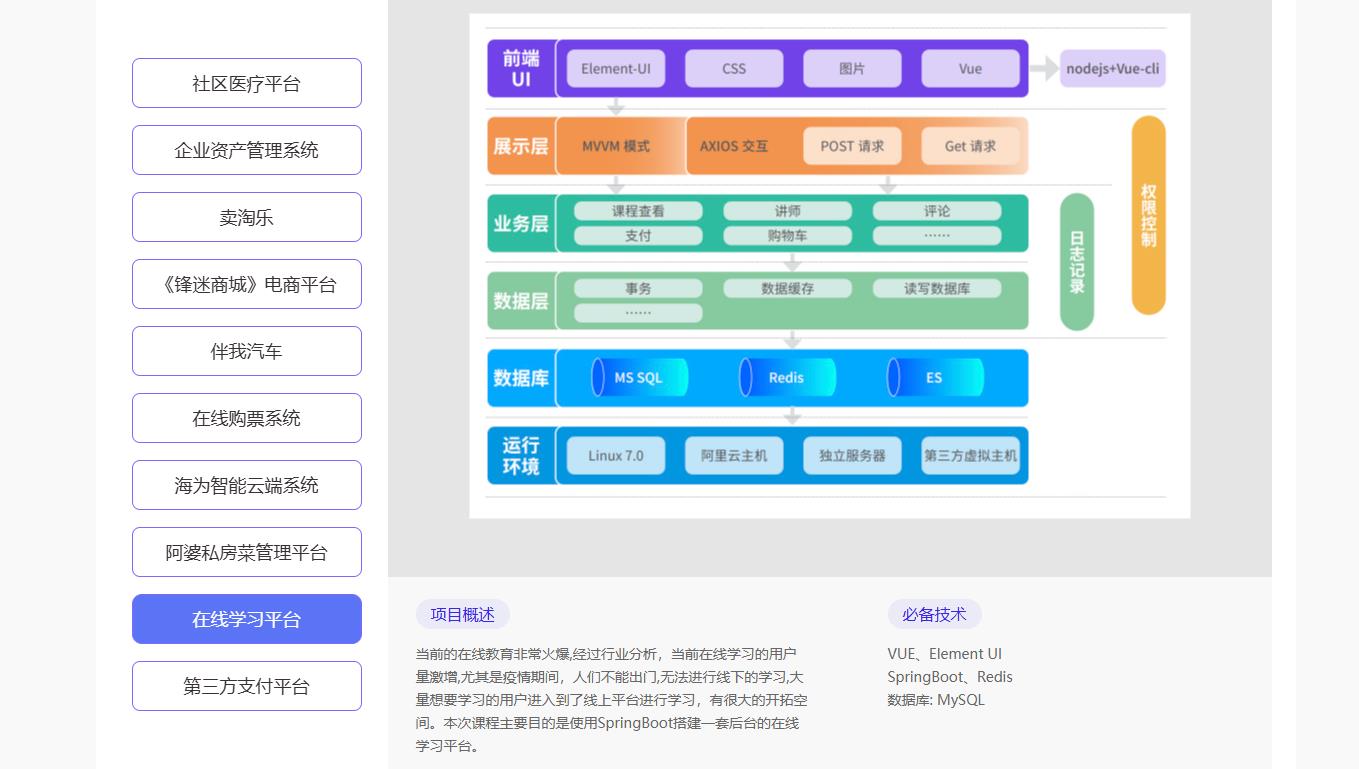The width and height of the screenshot is (1359, 769).
Task: Click the 在线购票系统 sidebar button
Action: [246, 418]
